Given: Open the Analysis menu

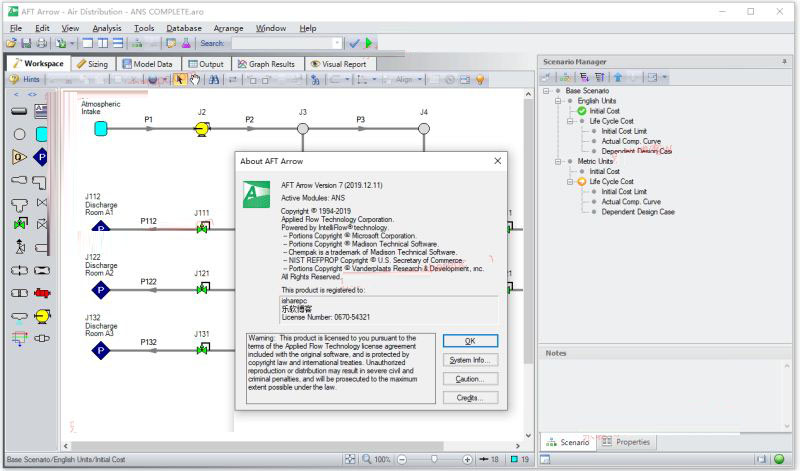Looking at the screenshot, I should click(x=107, y=28).
